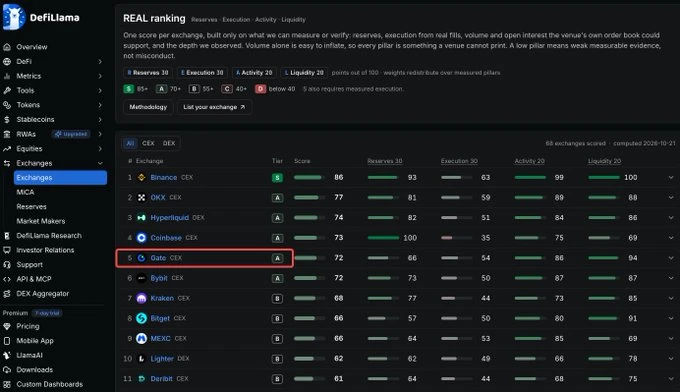Viewport: 680px width, 392px height.
Task: Click the OKX logo icon
Action: 141,197
